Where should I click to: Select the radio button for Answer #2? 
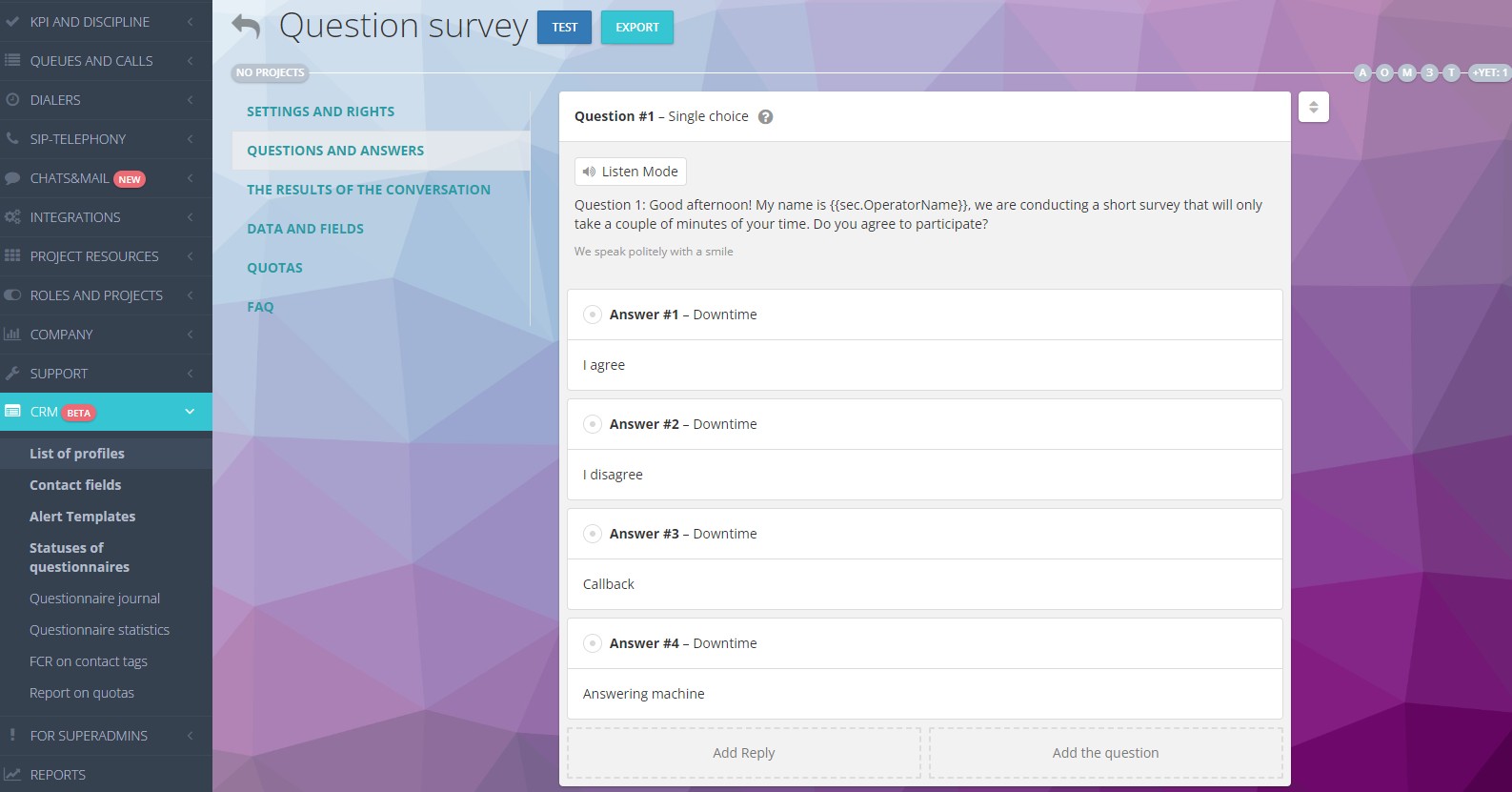click(592, 424)
